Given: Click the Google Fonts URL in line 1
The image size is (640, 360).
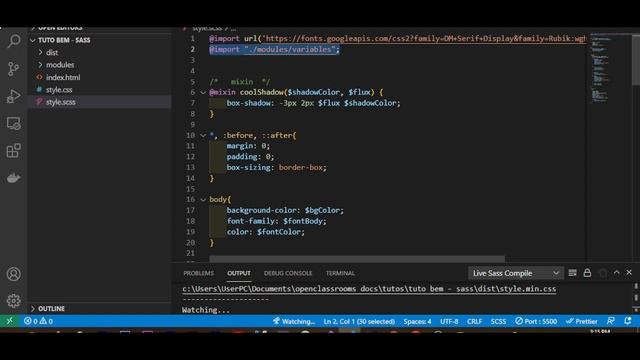Looking at the screenshot, I should point(425,38).
